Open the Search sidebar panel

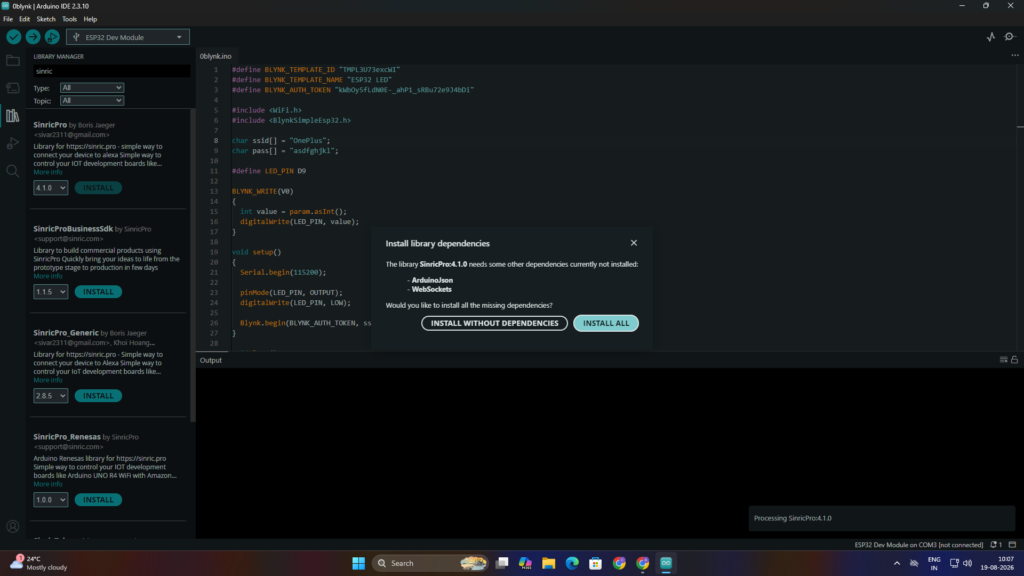[12, 171]
